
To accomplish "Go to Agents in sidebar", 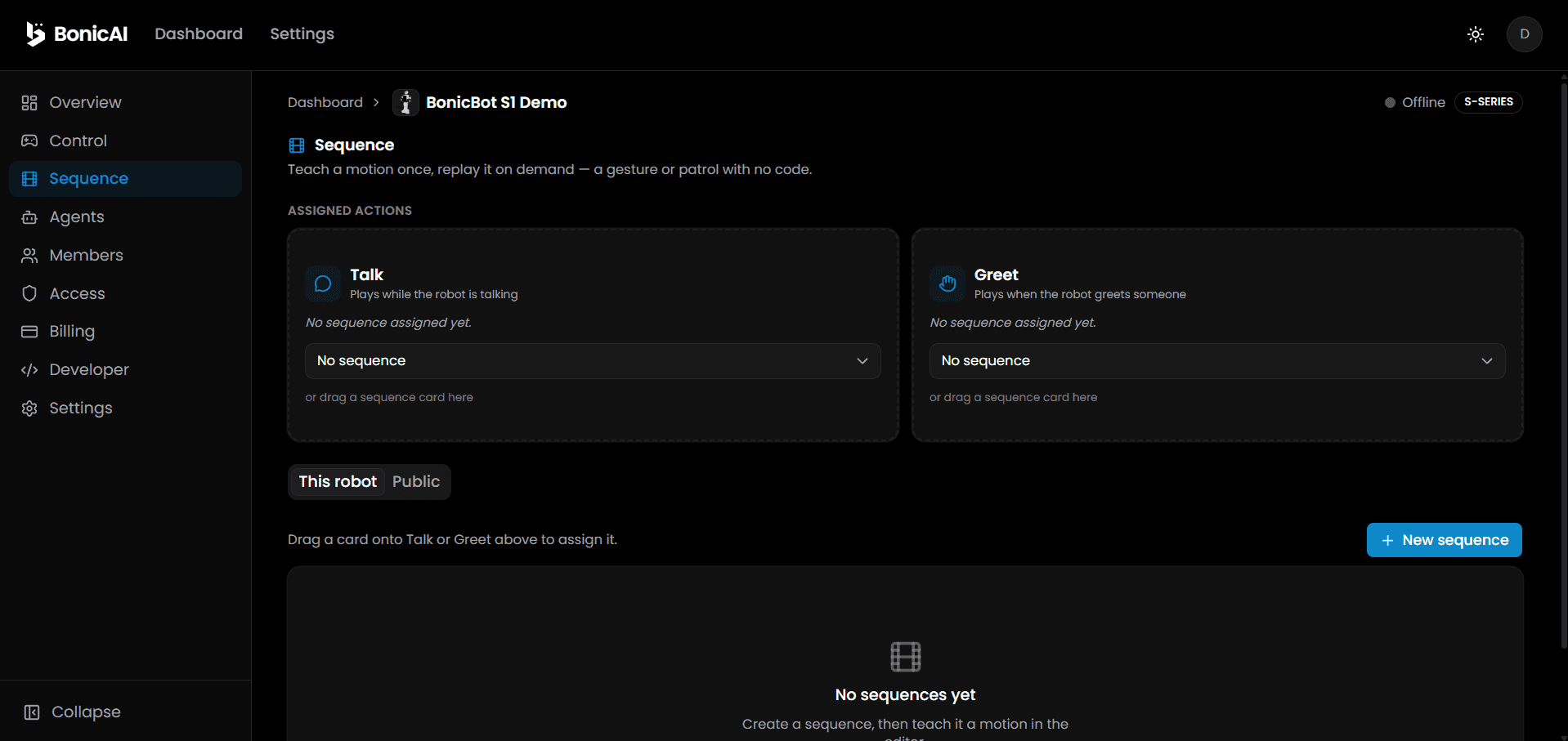I will (x=125, y=217).
